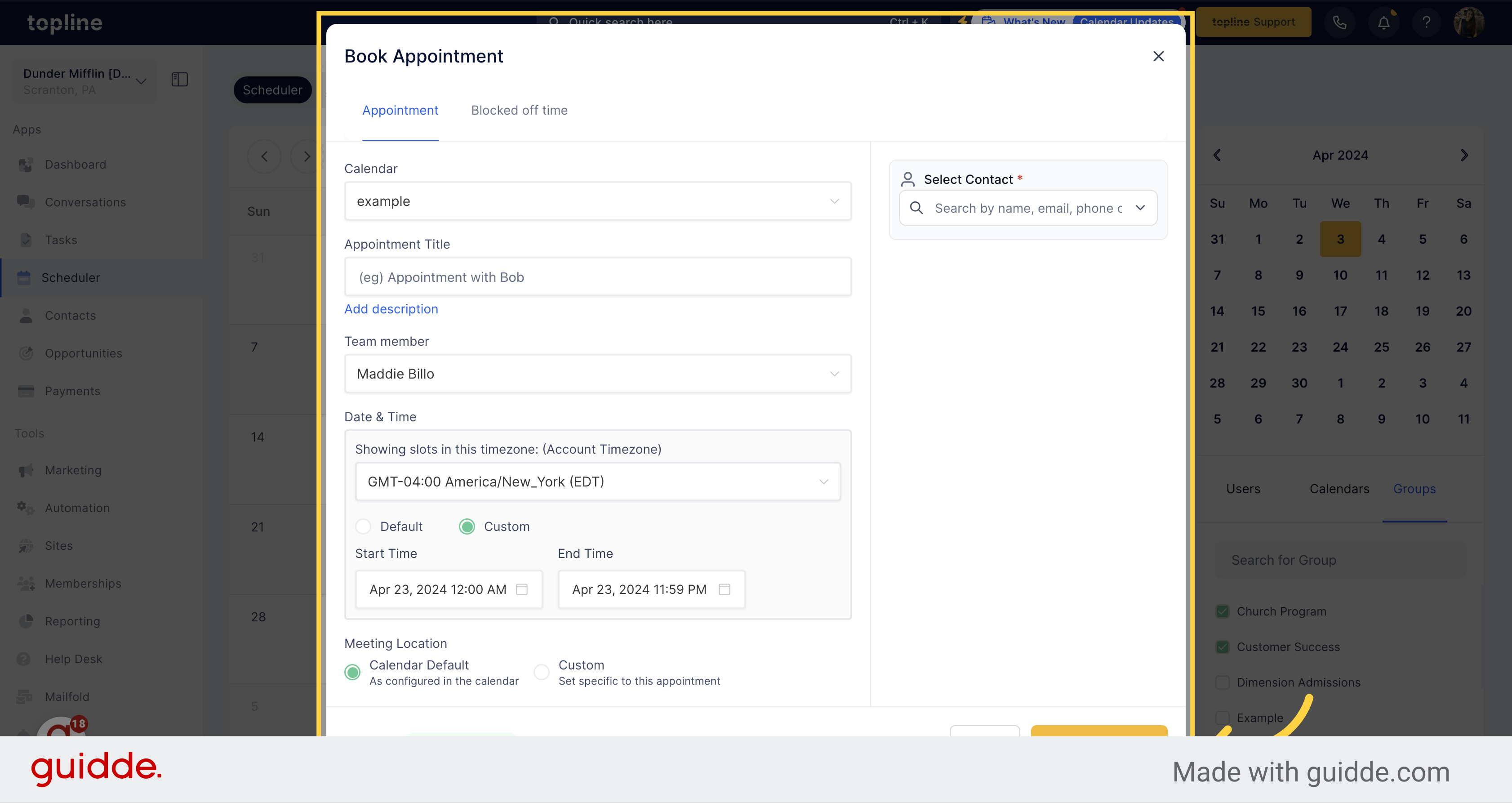Open topline Support button
Viewport: 1512px width, 803px height.
click(x=1253, y=22)
